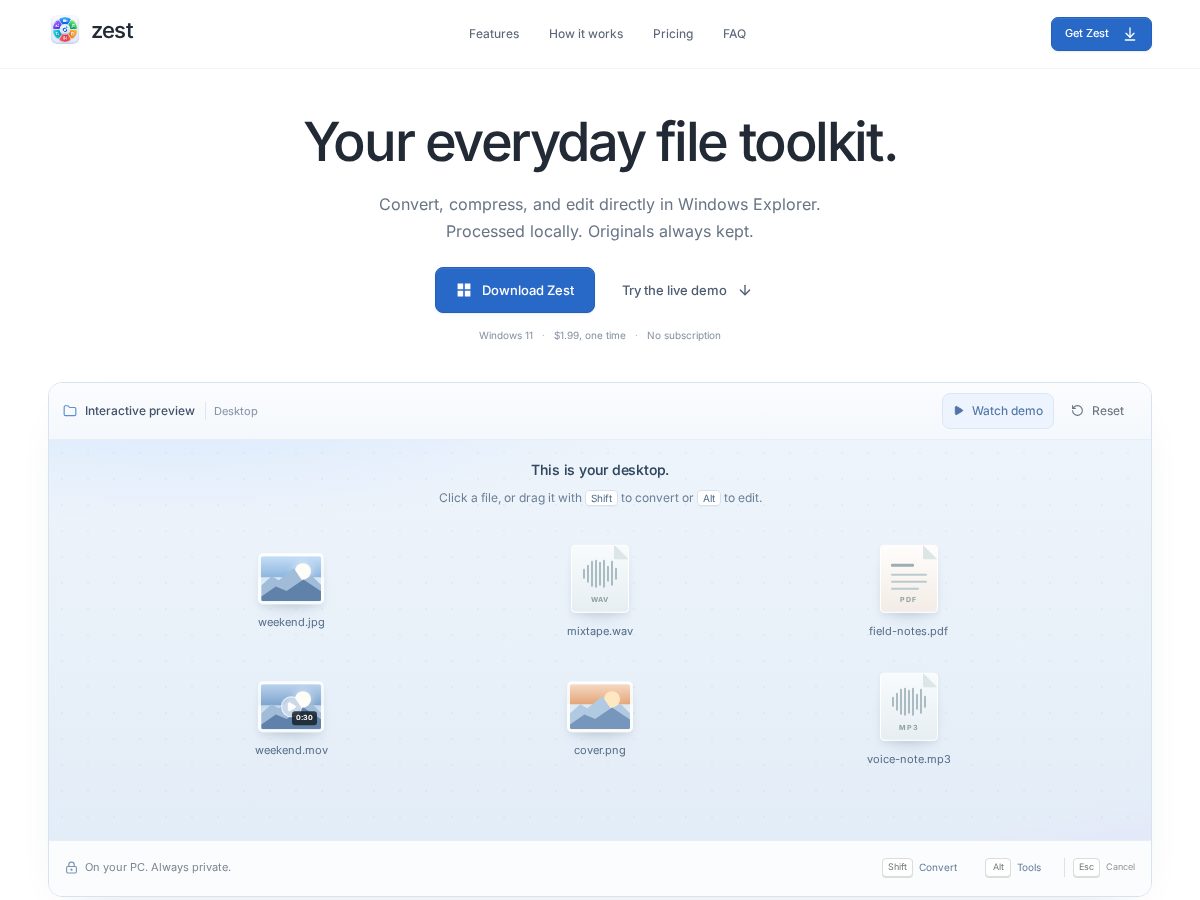Click the weekend.mov video file icon
Viewport: 1200px width, 900px height.
tap(291, 707)
